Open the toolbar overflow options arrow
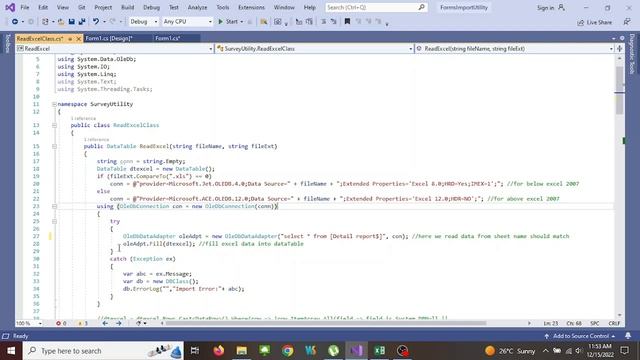640x360 pixels. (x=387, y=24)
